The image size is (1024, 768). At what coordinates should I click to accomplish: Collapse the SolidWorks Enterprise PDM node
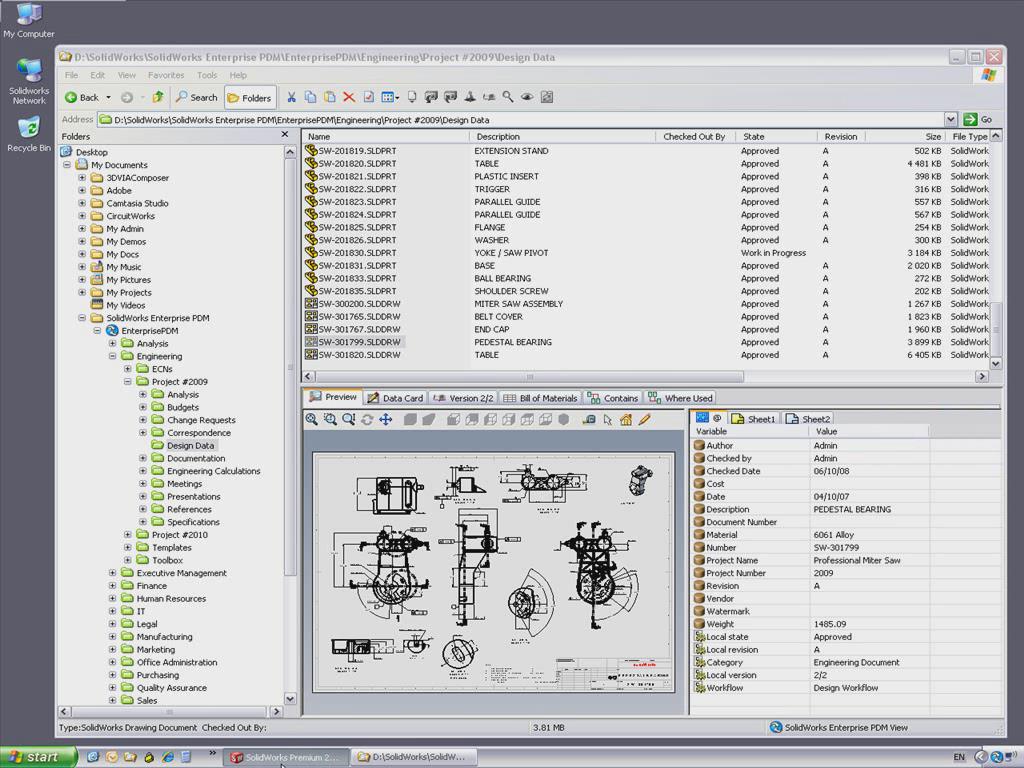[82, 318]
